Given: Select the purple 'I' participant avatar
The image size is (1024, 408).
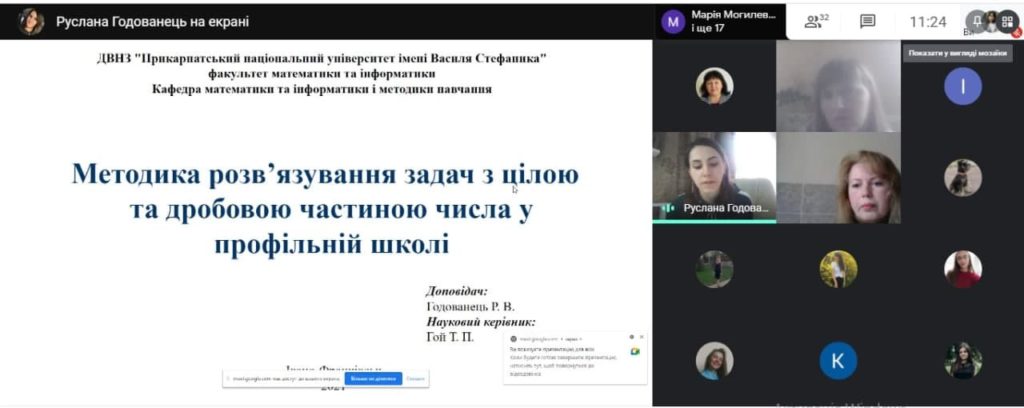Looking at the screenshot, I should [963, 86].
